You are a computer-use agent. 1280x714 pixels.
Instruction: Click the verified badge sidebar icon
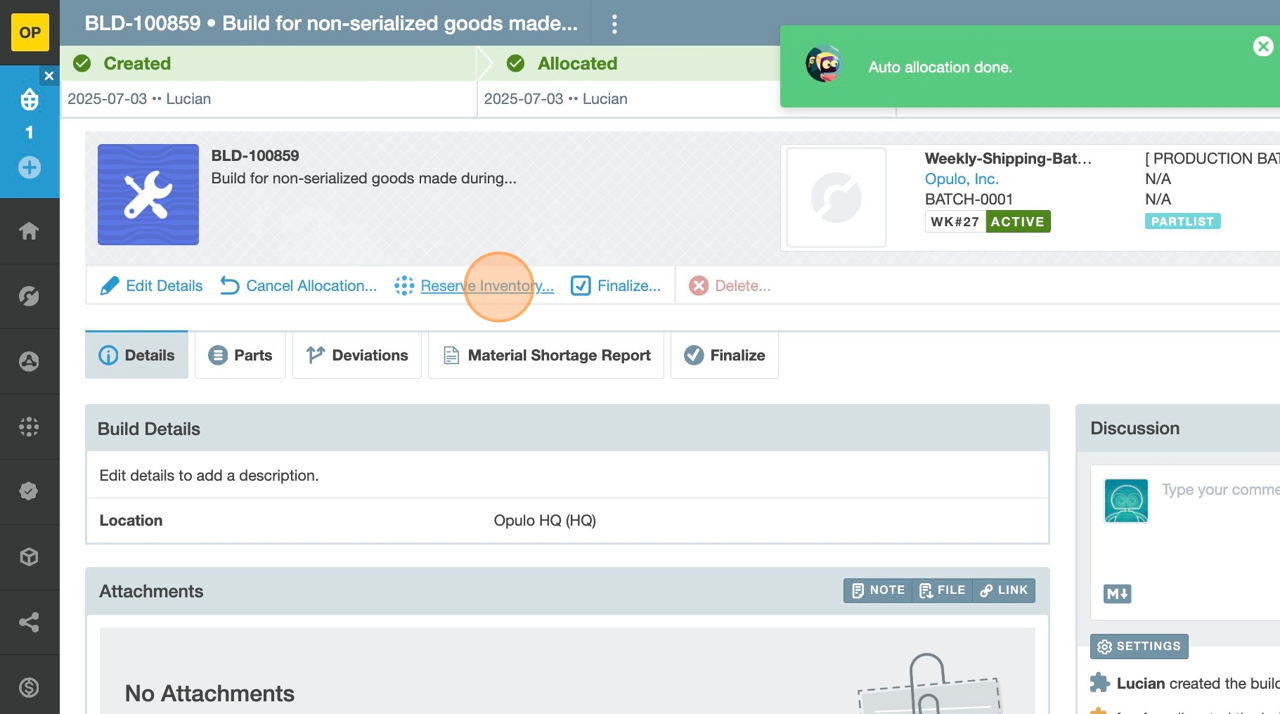(x=29, y=492)
